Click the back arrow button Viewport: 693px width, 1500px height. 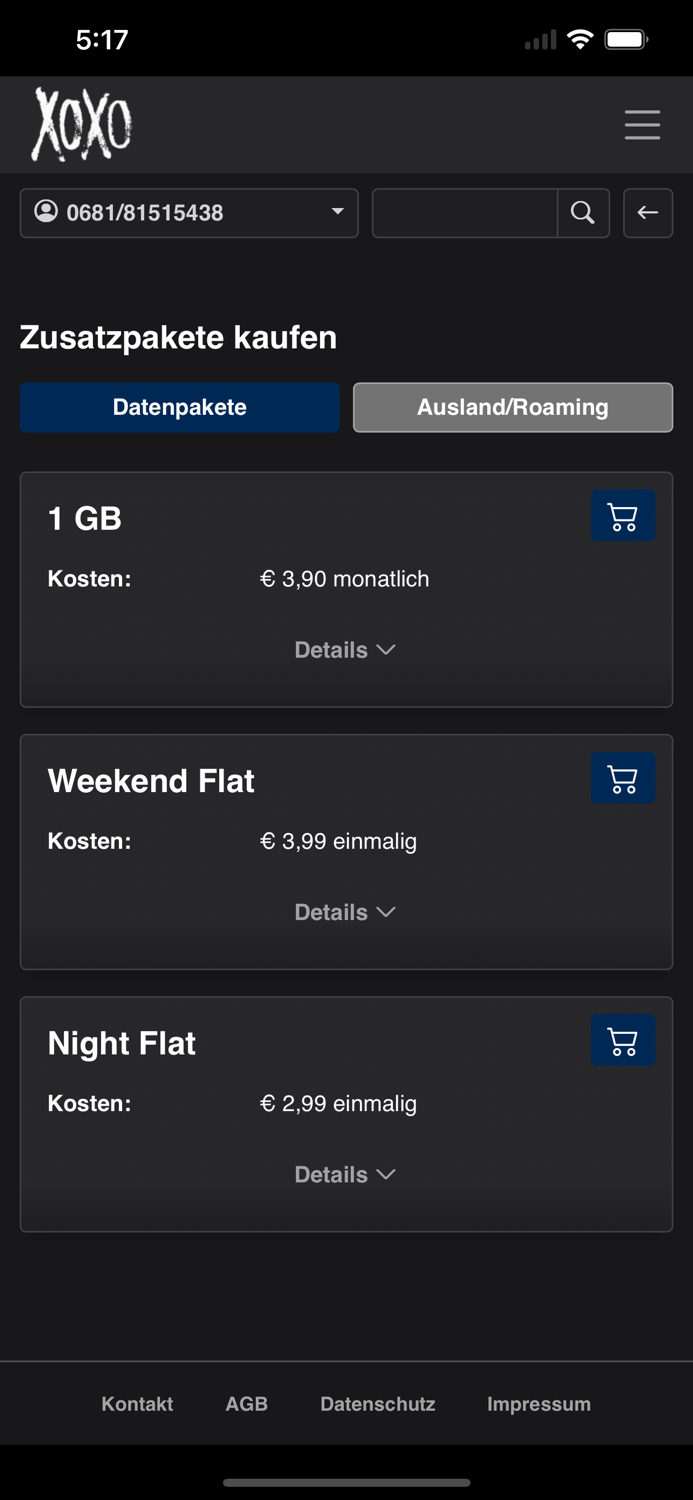(648, 212)
